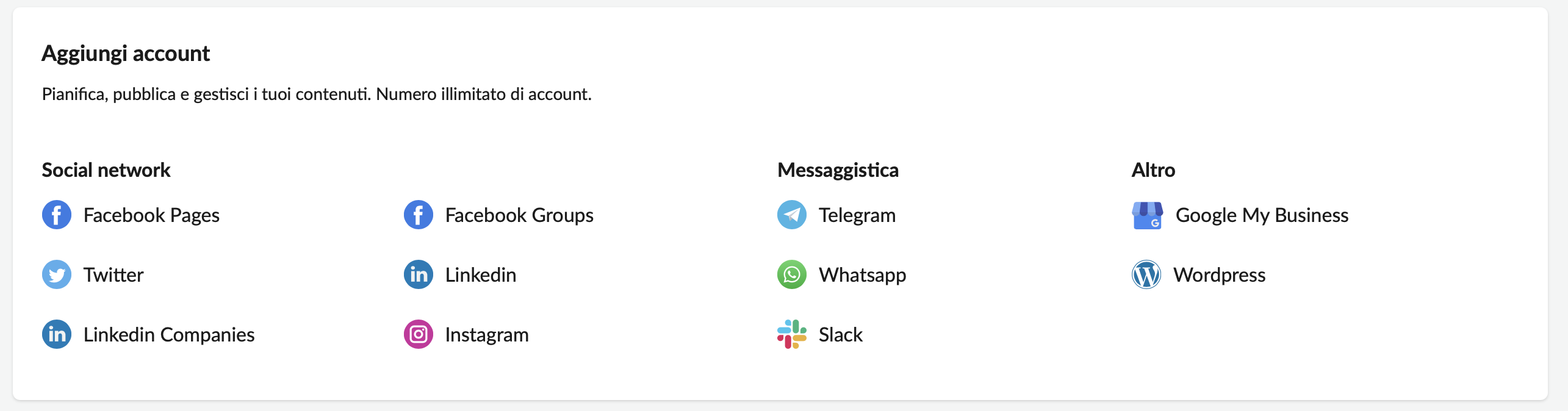Choose the Linkedin Companies text label

click(x=169, y=335)
